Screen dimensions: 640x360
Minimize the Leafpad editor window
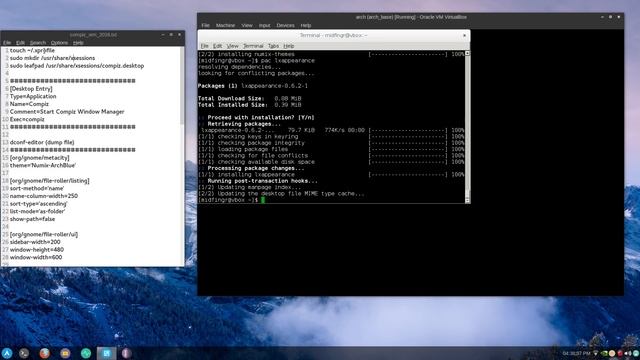(163, 35)
